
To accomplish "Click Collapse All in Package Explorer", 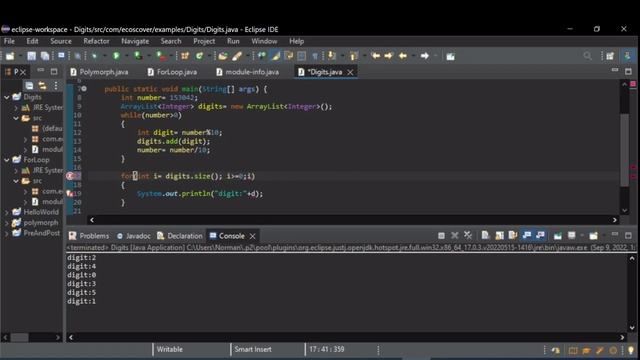I will coord(29,85).
